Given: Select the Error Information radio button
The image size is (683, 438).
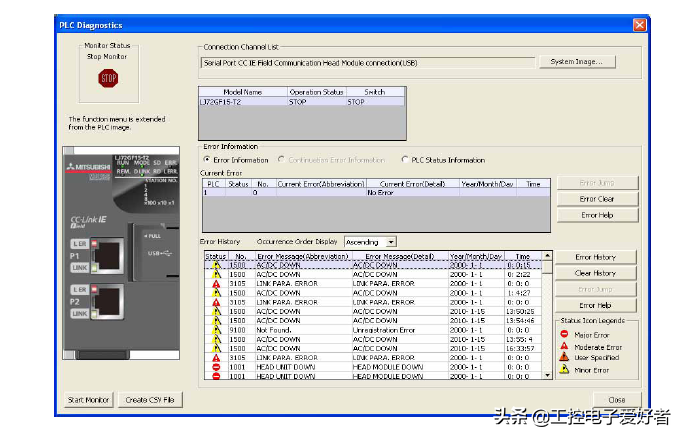Looking at the screenshot, I should (207, 160).
